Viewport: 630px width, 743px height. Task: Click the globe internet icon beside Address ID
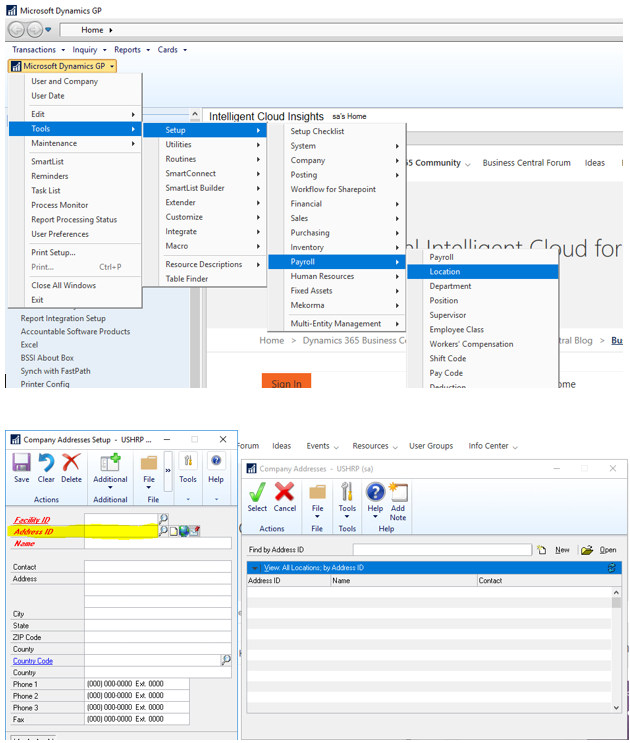point(184,531)
